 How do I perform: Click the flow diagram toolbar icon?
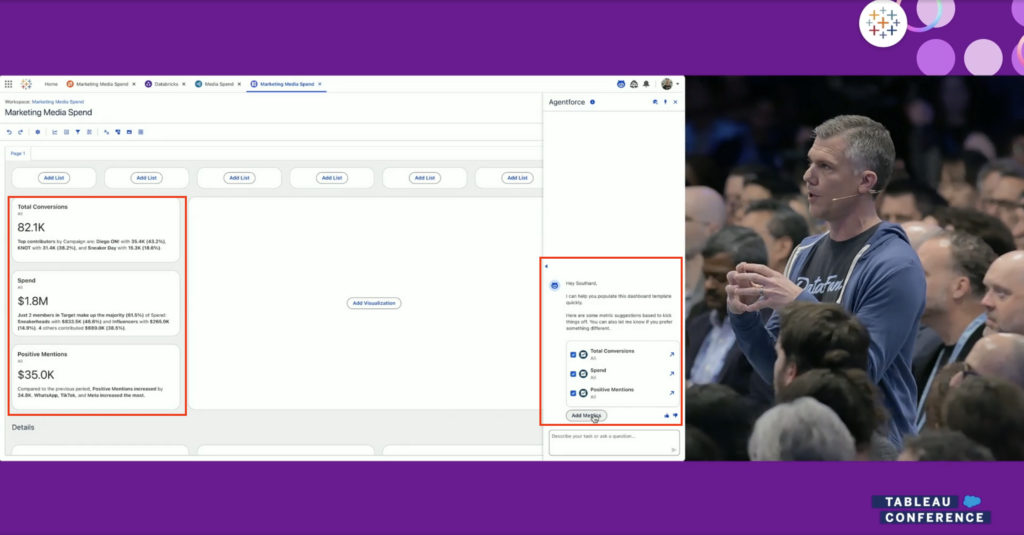tap(118, 132)
